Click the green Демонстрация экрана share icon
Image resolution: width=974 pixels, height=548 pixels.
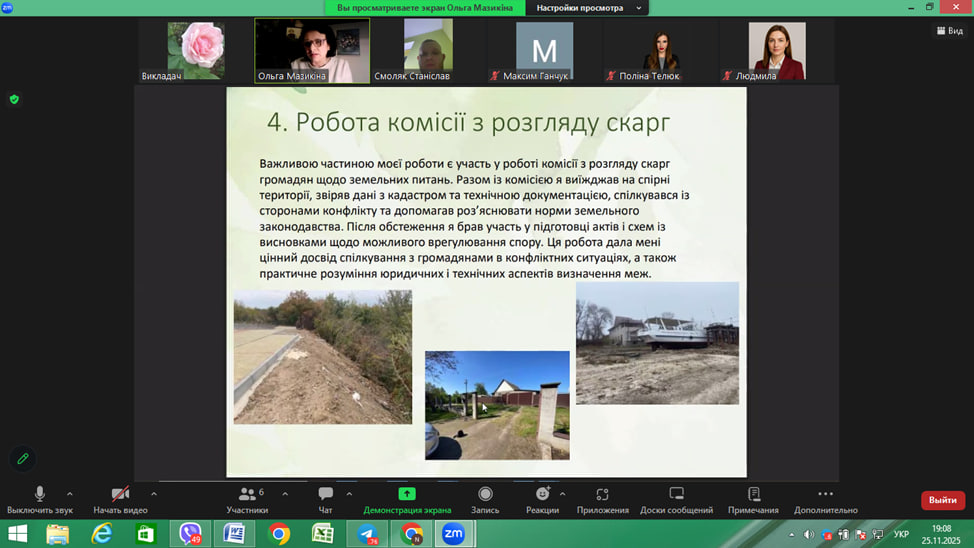407,494
